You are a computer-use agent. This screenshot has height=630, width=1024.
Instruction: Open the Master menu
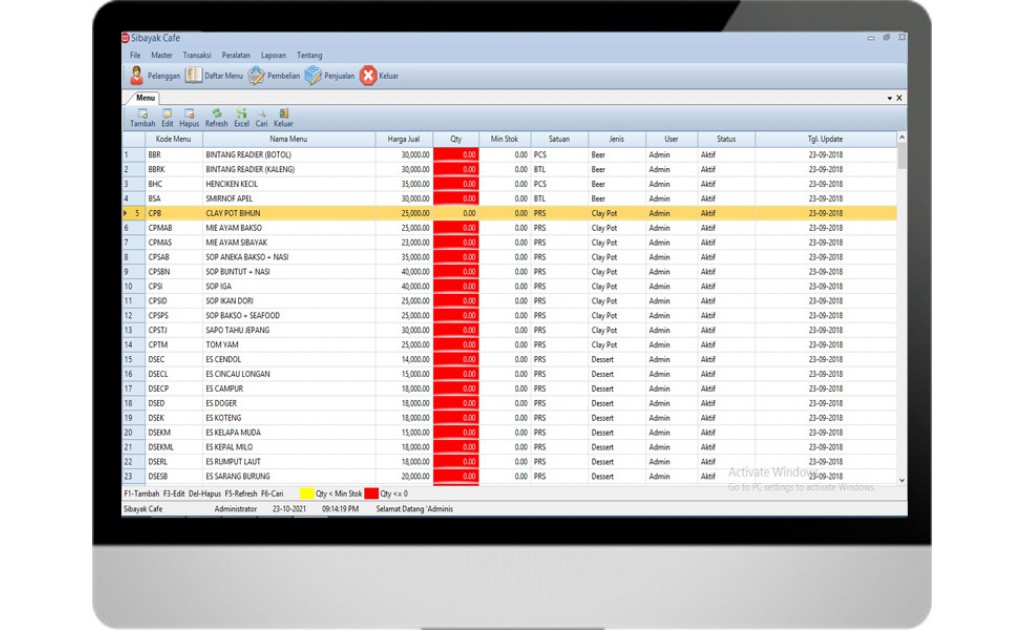click(x=161, y=55)
